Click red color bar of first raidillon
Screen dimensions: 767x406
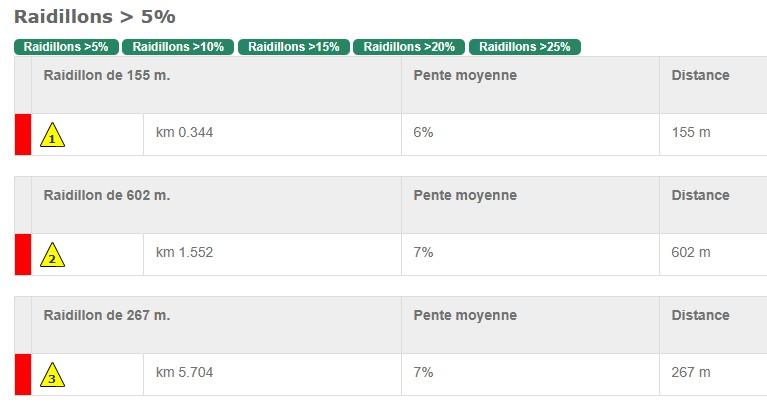click(x=23, y=134)
